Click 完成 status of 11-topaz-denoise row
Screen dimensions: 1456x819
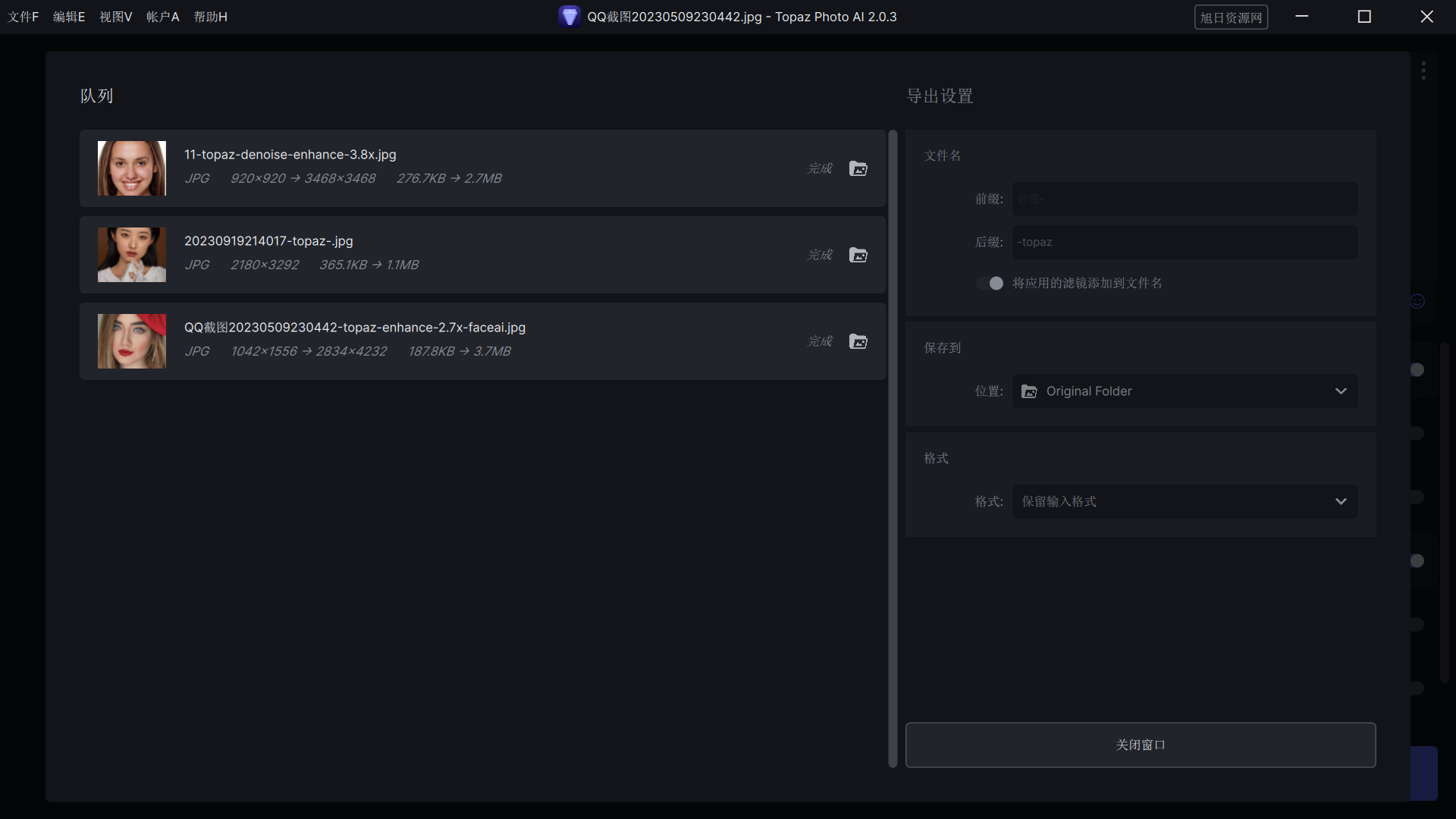point(820,168)
